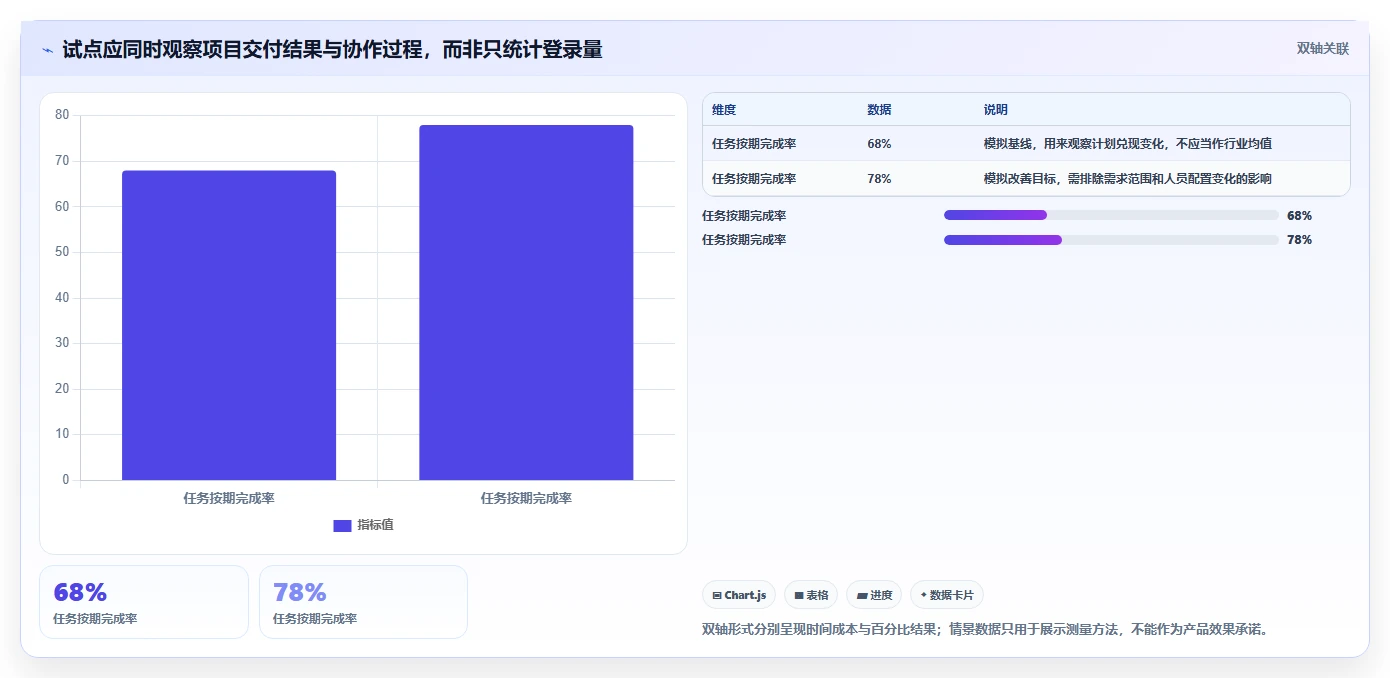Image resolution: width=1390 pixels, height=678 pixels.
Task: Click the description starting with 模拟基线
Action: click(x=1128, y=144)
